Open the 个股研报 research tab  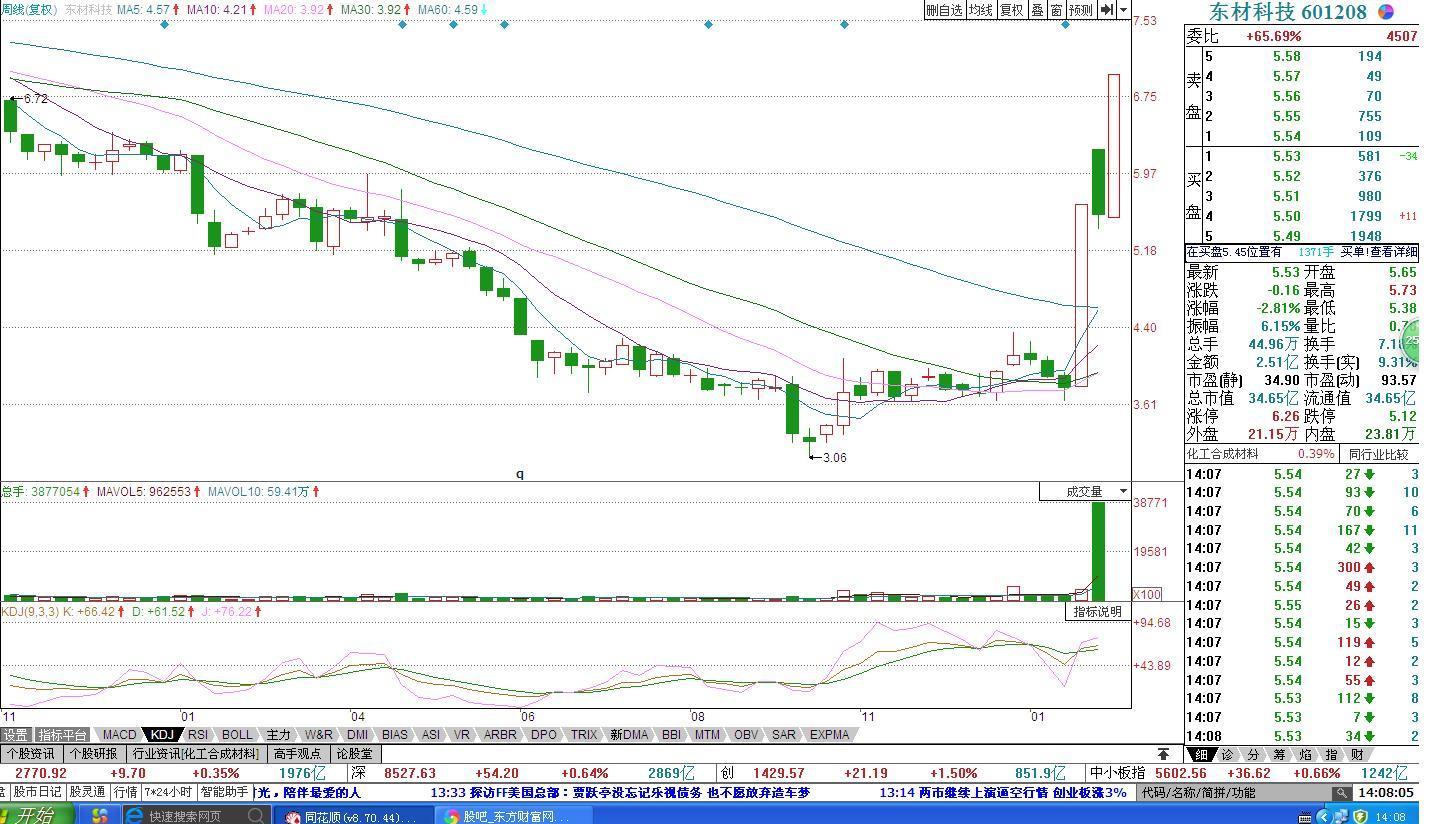(x=94, y=754)
